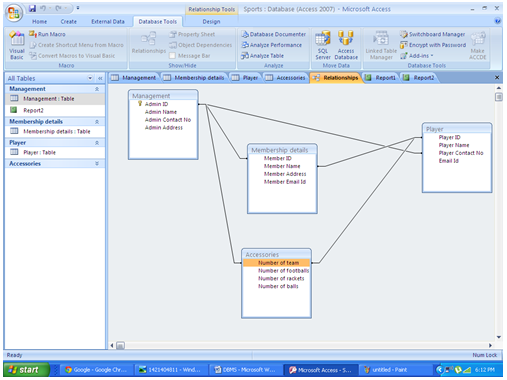
Task: Click the horizontal scrollbar right arrow
Action: point(490,345)
